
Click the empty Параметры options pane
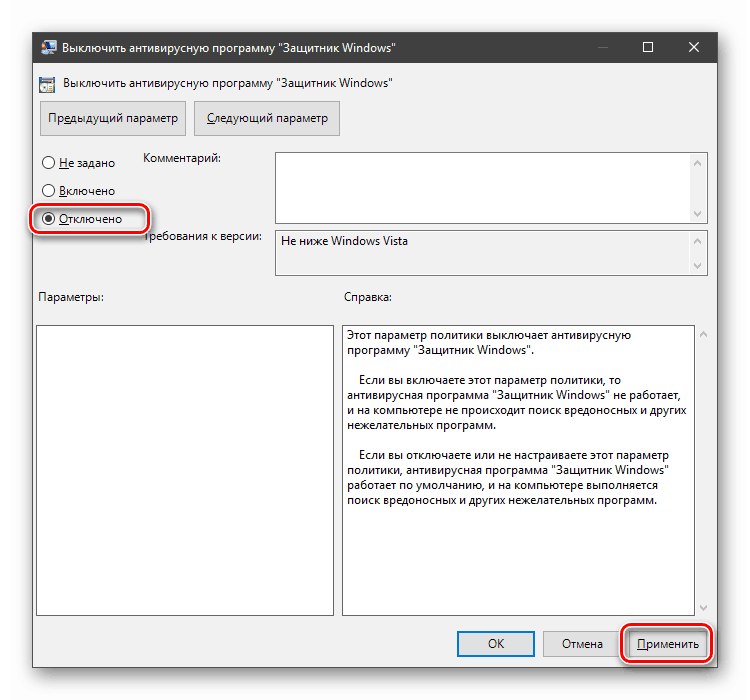[x=185, y=470]
